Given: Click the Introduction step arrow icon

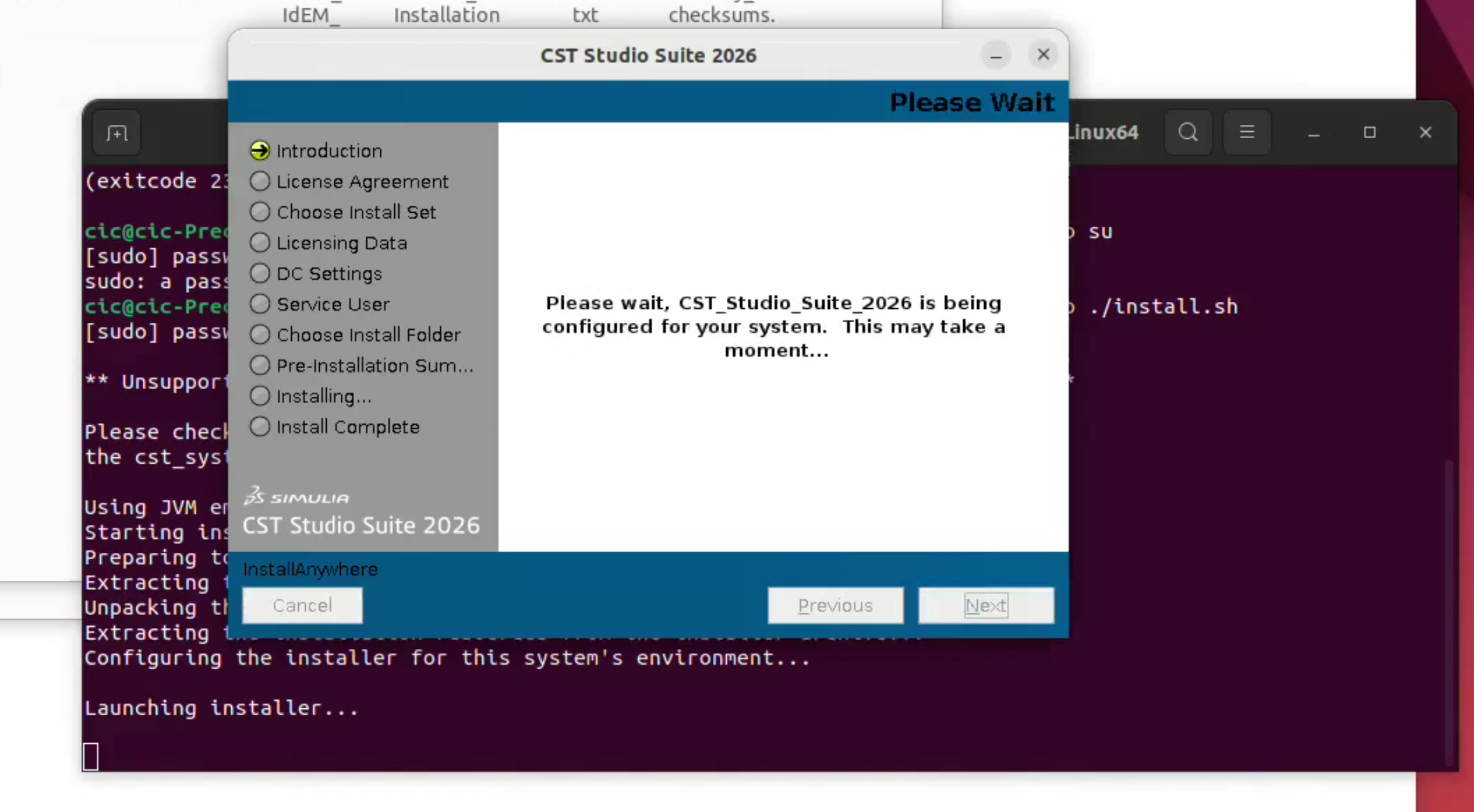Looking at the screenshot, I should pyautogui.click(x=260, y=151).
